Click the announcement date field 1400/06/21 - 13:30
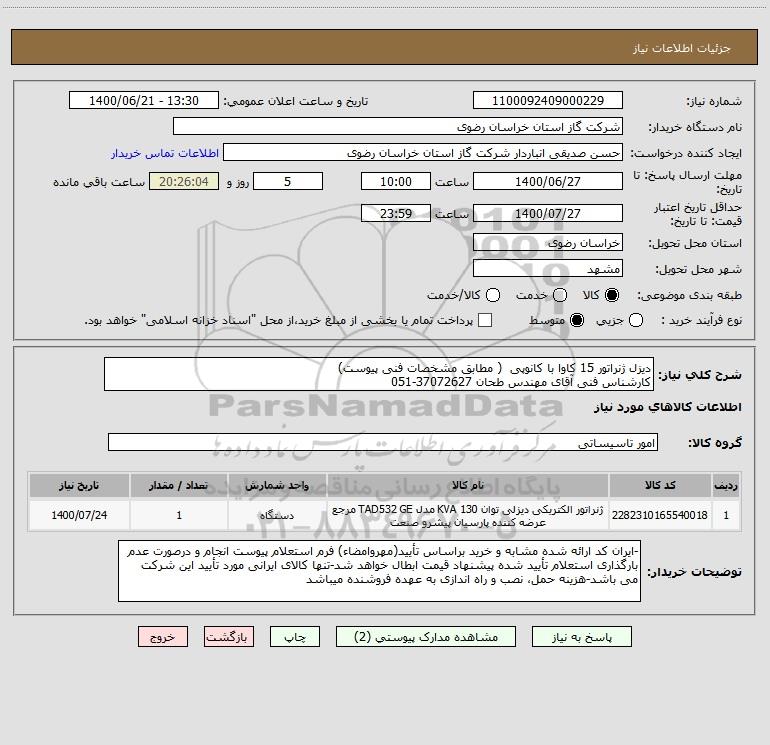 point(144,101)
